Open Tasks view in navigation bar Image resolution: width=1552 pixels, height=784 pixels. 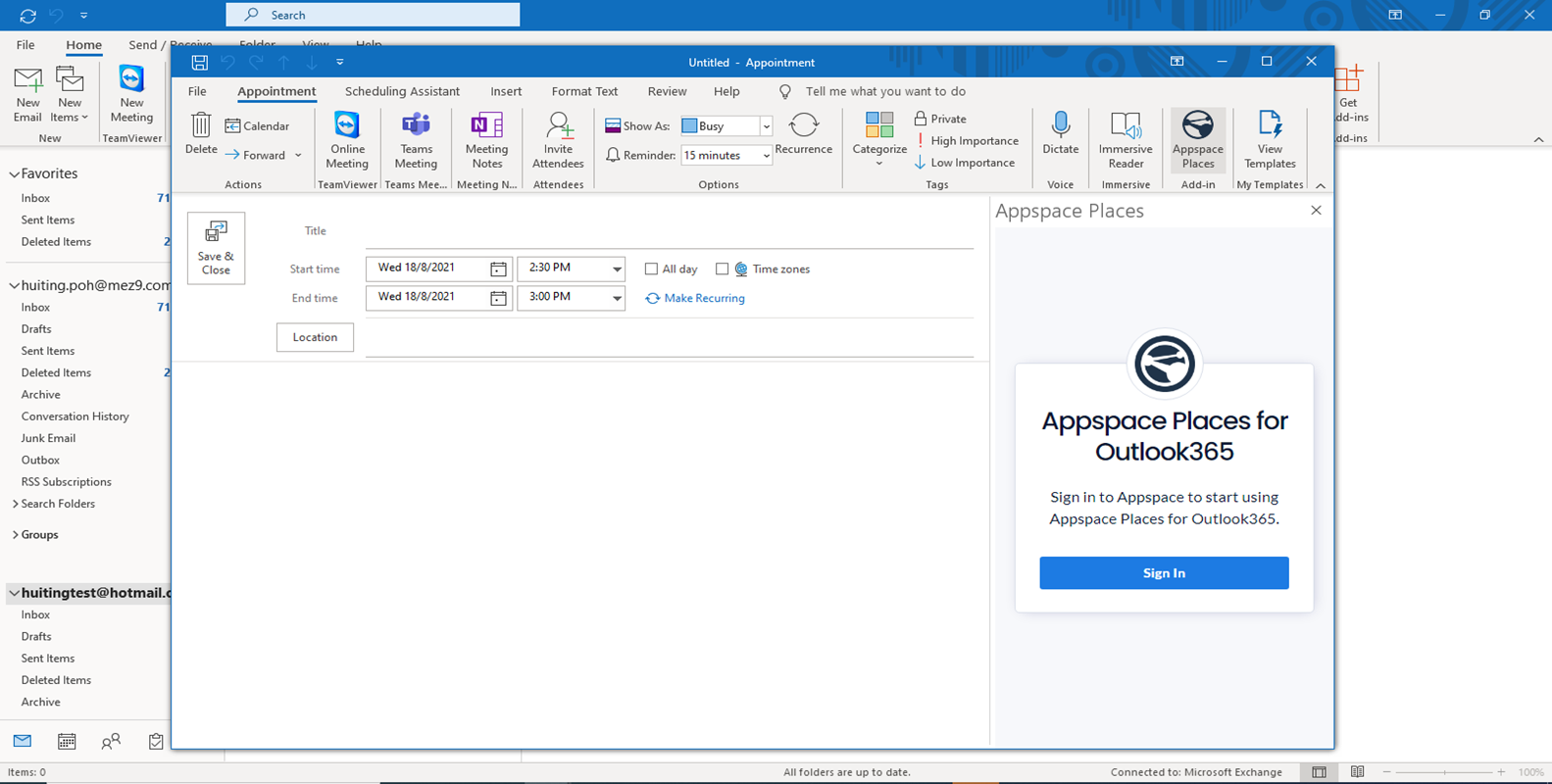(x=156, y=741)
